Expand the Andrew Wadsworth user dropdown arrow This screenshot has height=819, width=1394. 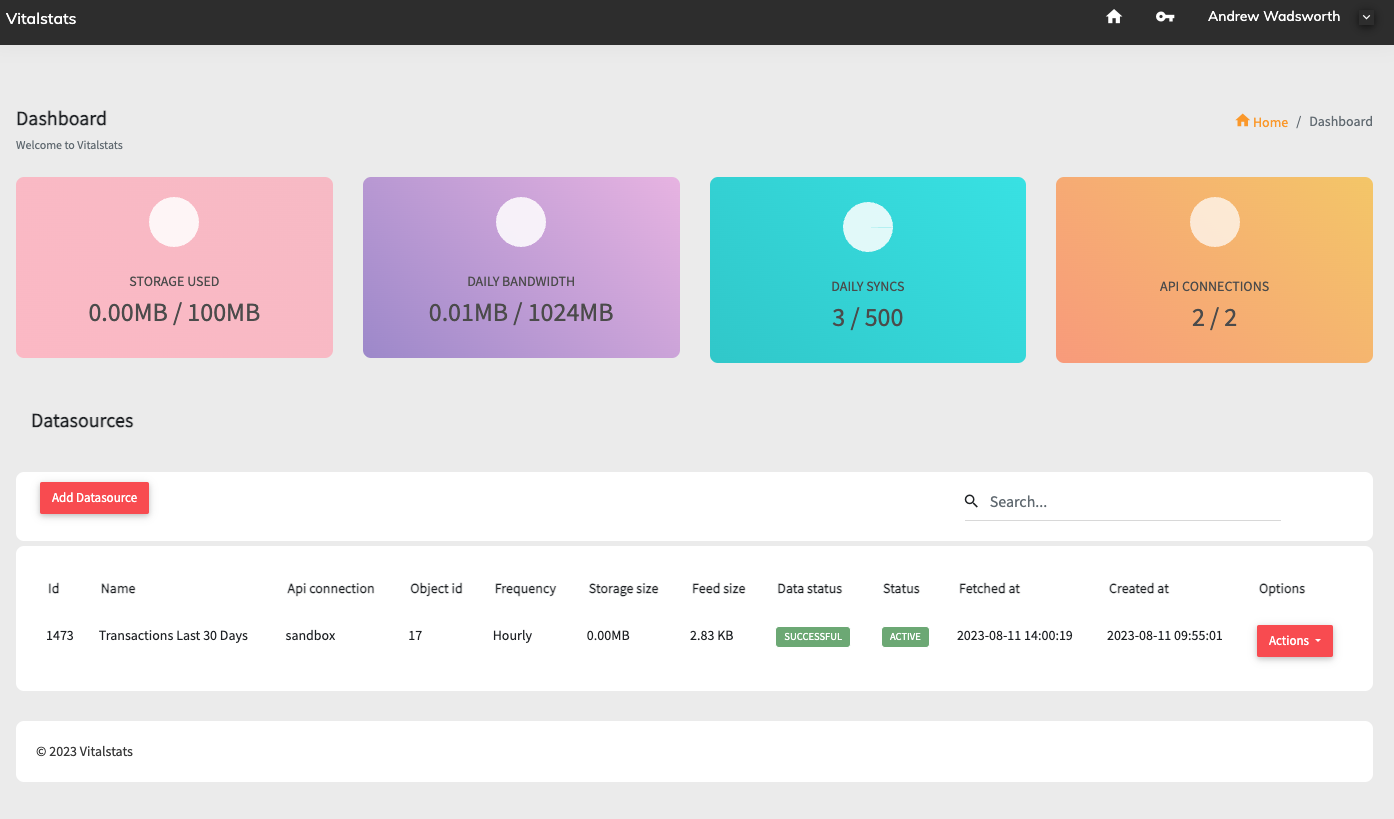1366,17
